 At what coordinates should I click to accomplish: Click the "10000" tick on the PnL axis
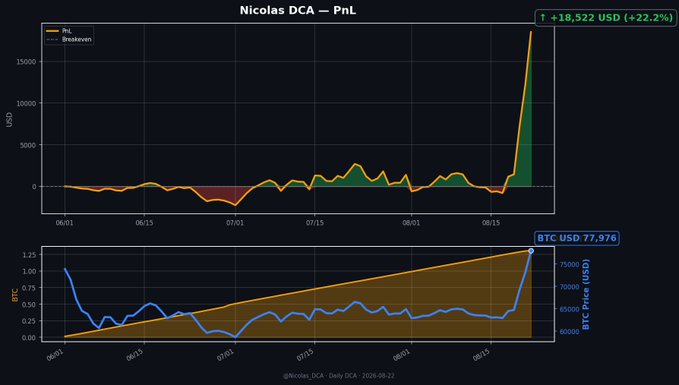click(x=27, y=104)
